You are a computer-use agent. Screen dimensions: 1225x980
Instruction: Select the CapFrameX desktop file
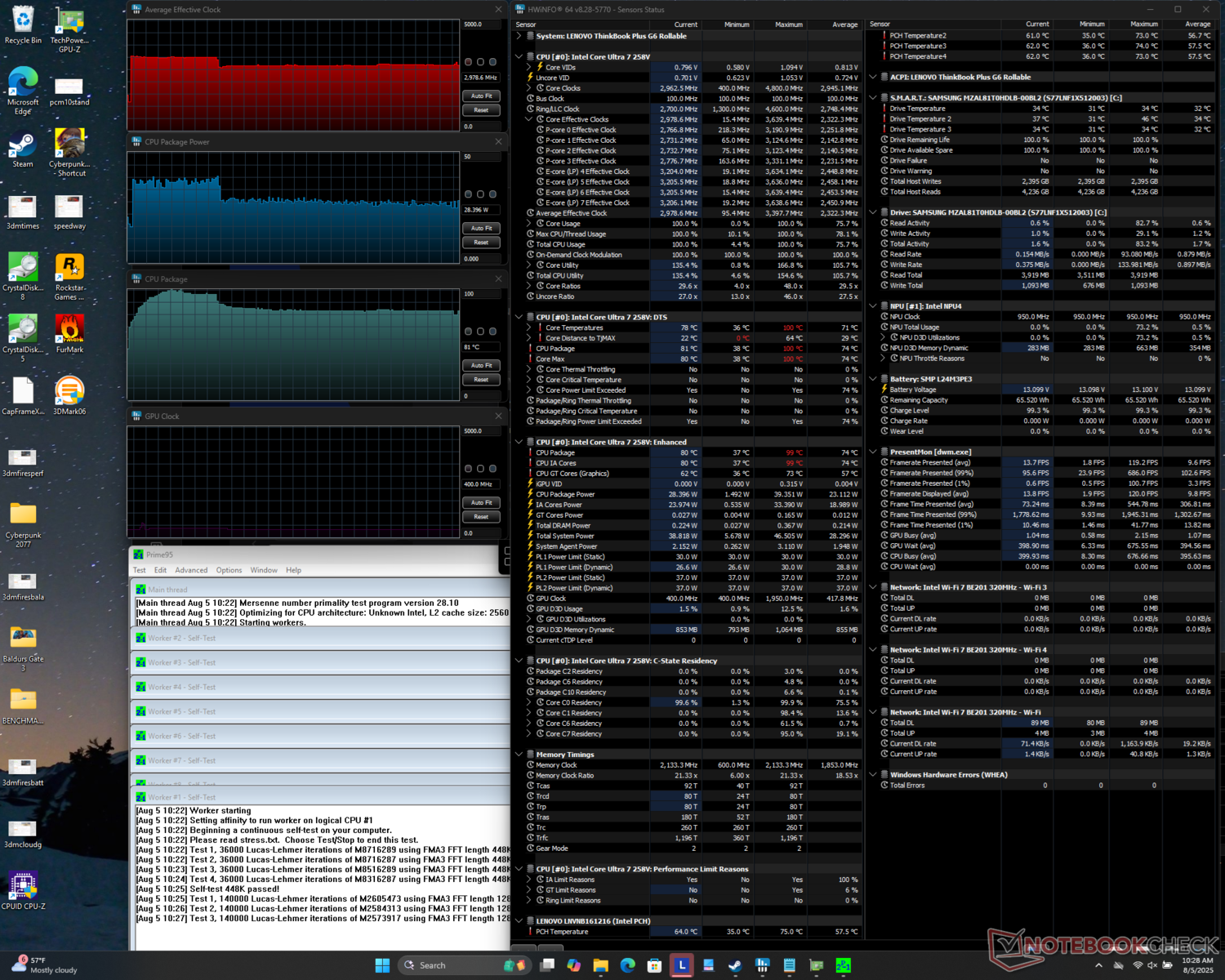(x=23, y=397)
